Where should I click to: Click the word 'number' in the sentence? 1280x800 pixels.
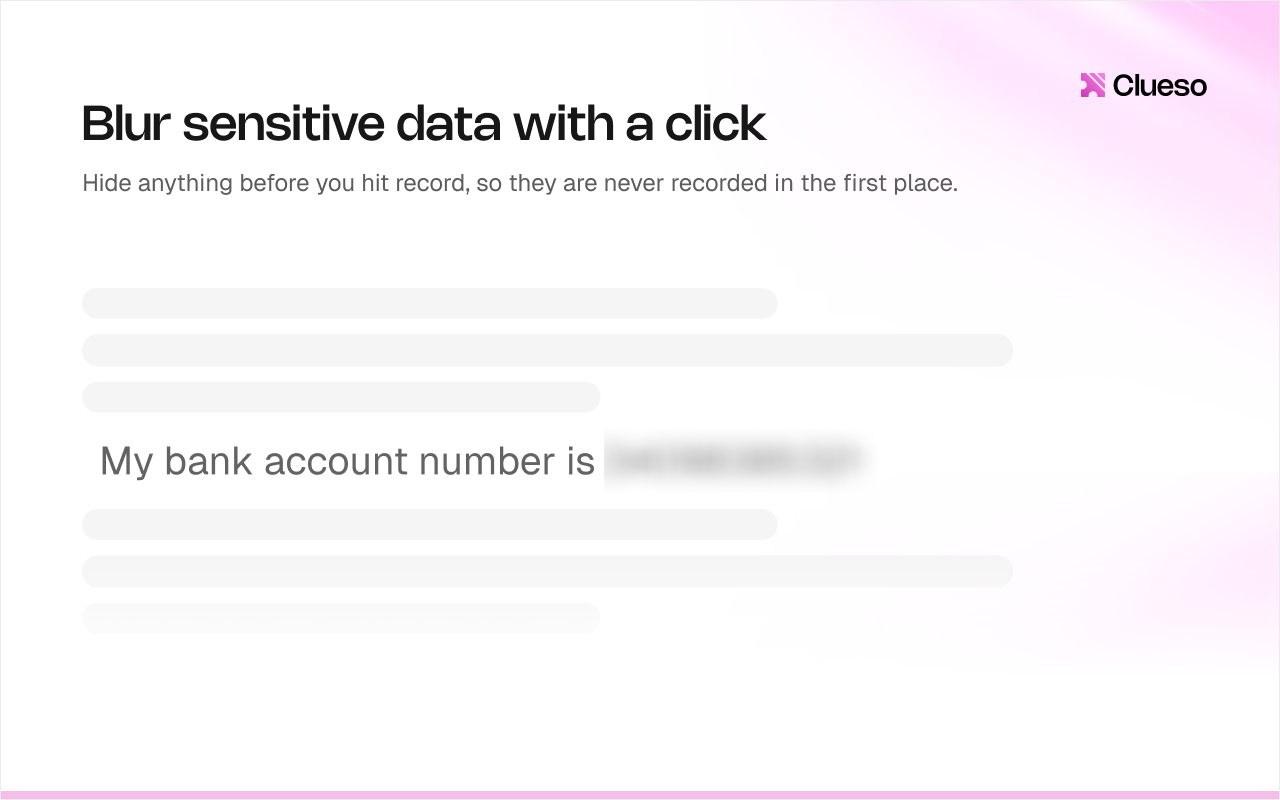coord(487,461)
